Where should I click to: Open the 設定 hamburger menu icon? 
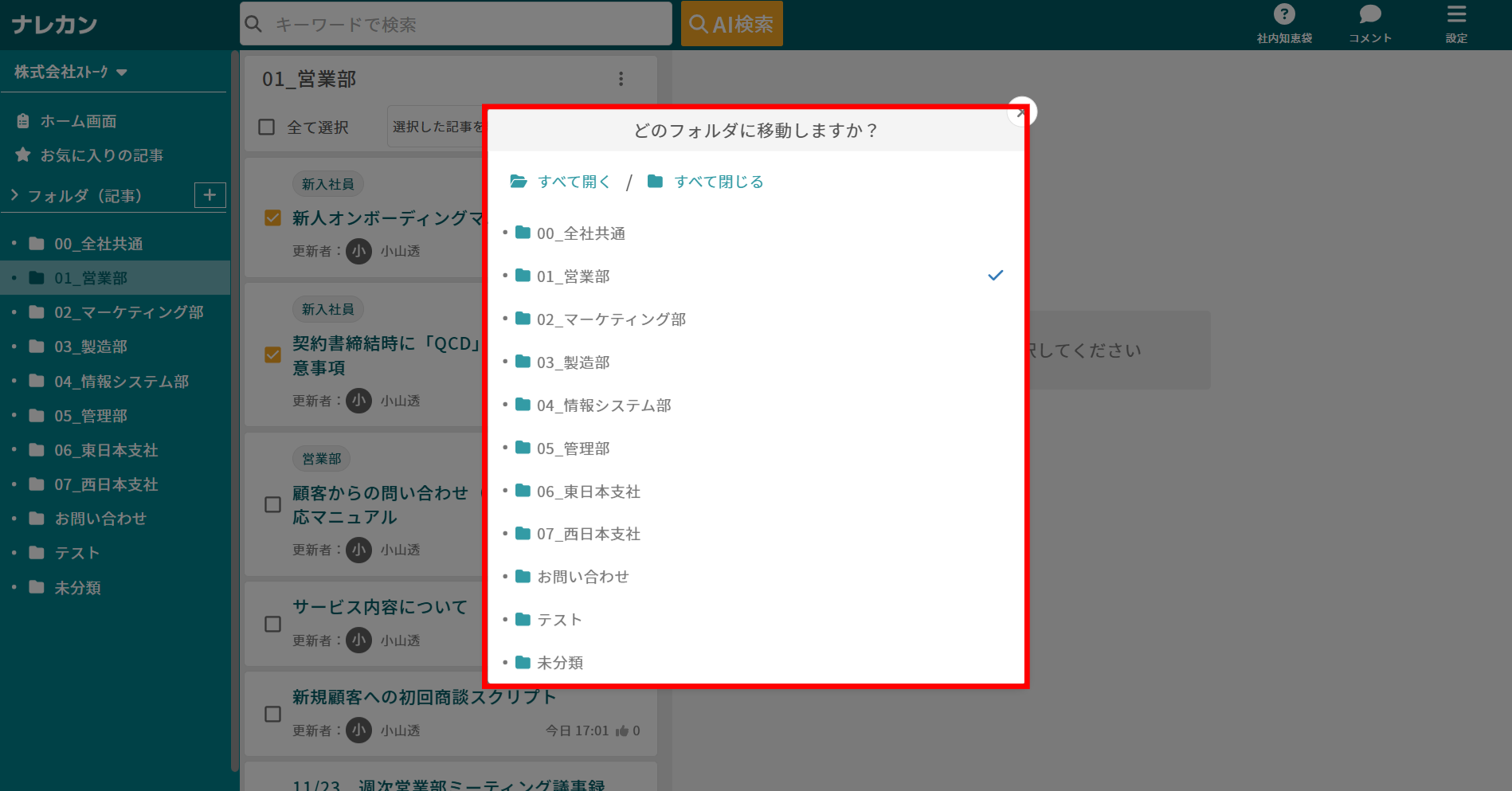tap(1456, 13)
